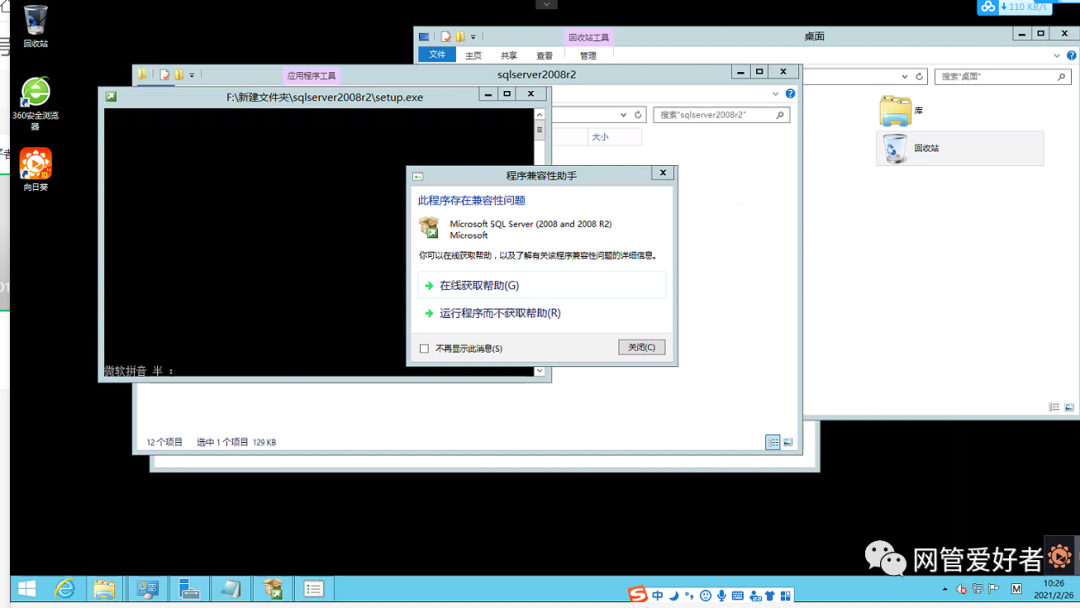
Task: Switch 桌面 window to details view
Action: (1055, 408)
